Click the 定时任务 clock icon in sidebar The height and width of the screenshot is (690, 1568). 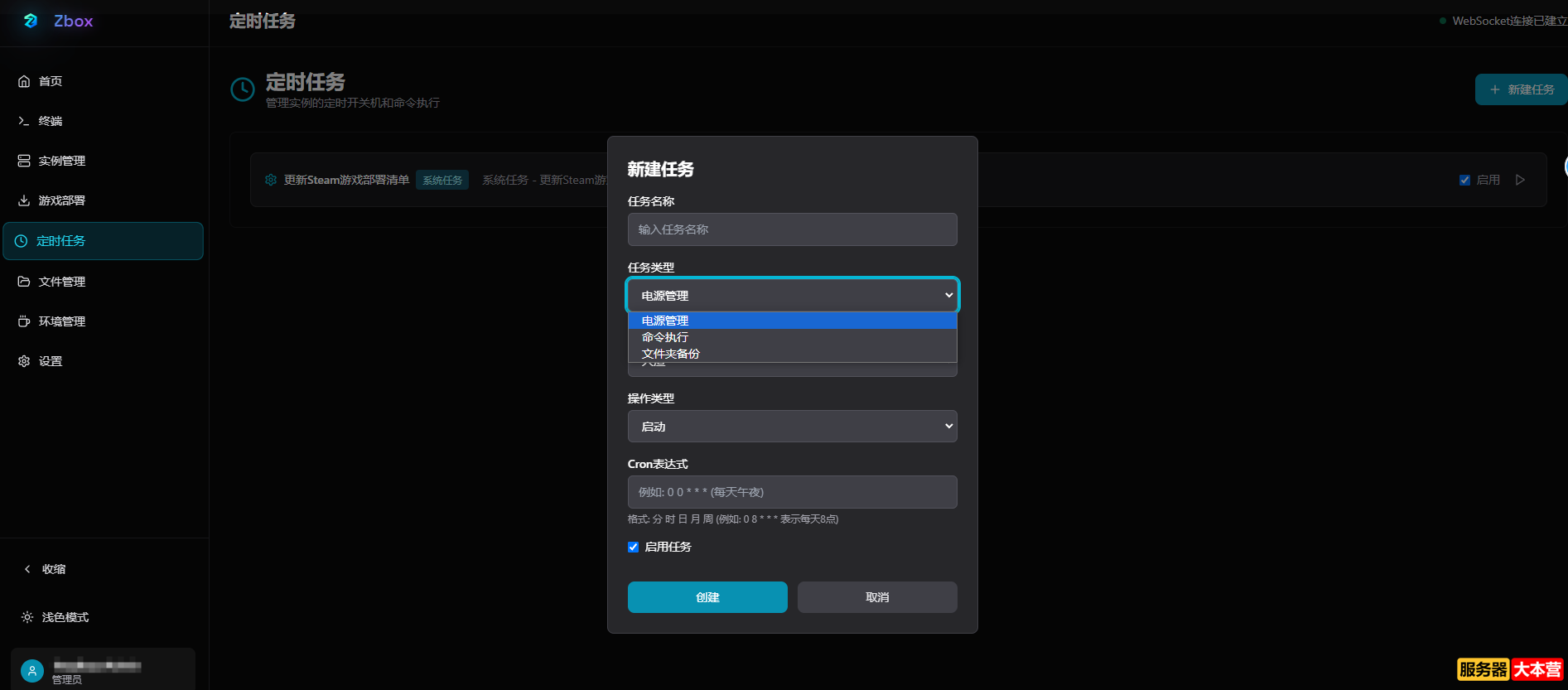coord(22,241)
